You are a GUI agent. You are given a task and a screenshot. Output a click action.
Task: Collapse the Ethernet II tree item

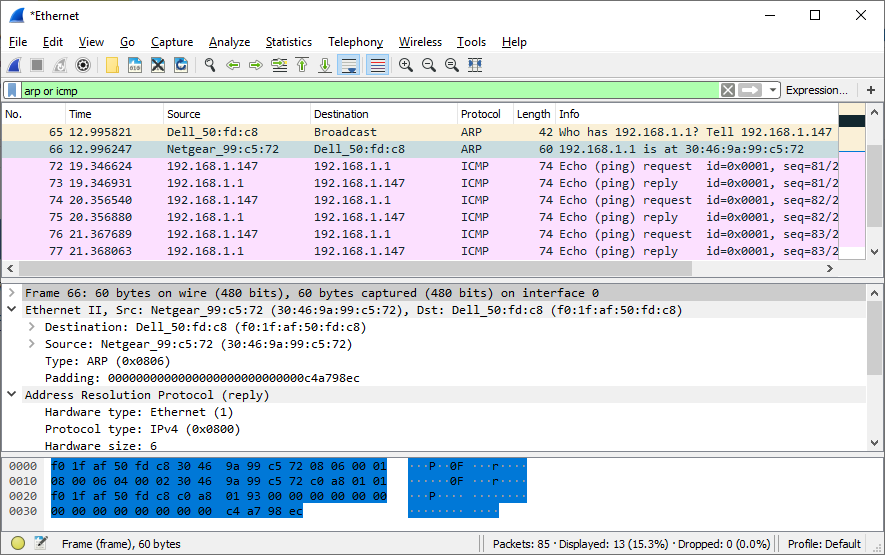(x=11, y=309)
